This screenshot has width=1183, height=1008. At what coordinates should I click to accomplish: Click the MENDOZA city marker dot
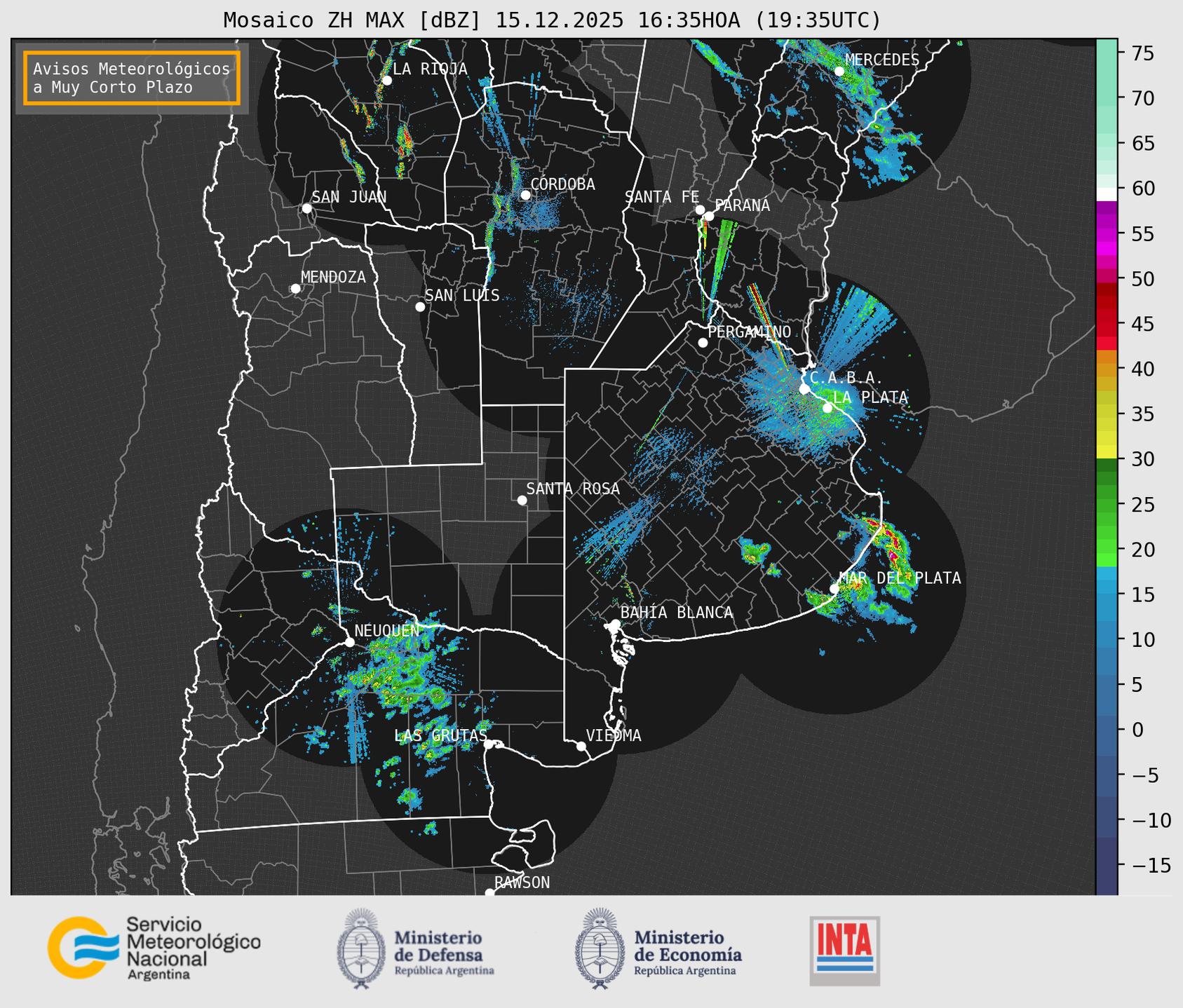pyautogui.click(x=295, y=289)
